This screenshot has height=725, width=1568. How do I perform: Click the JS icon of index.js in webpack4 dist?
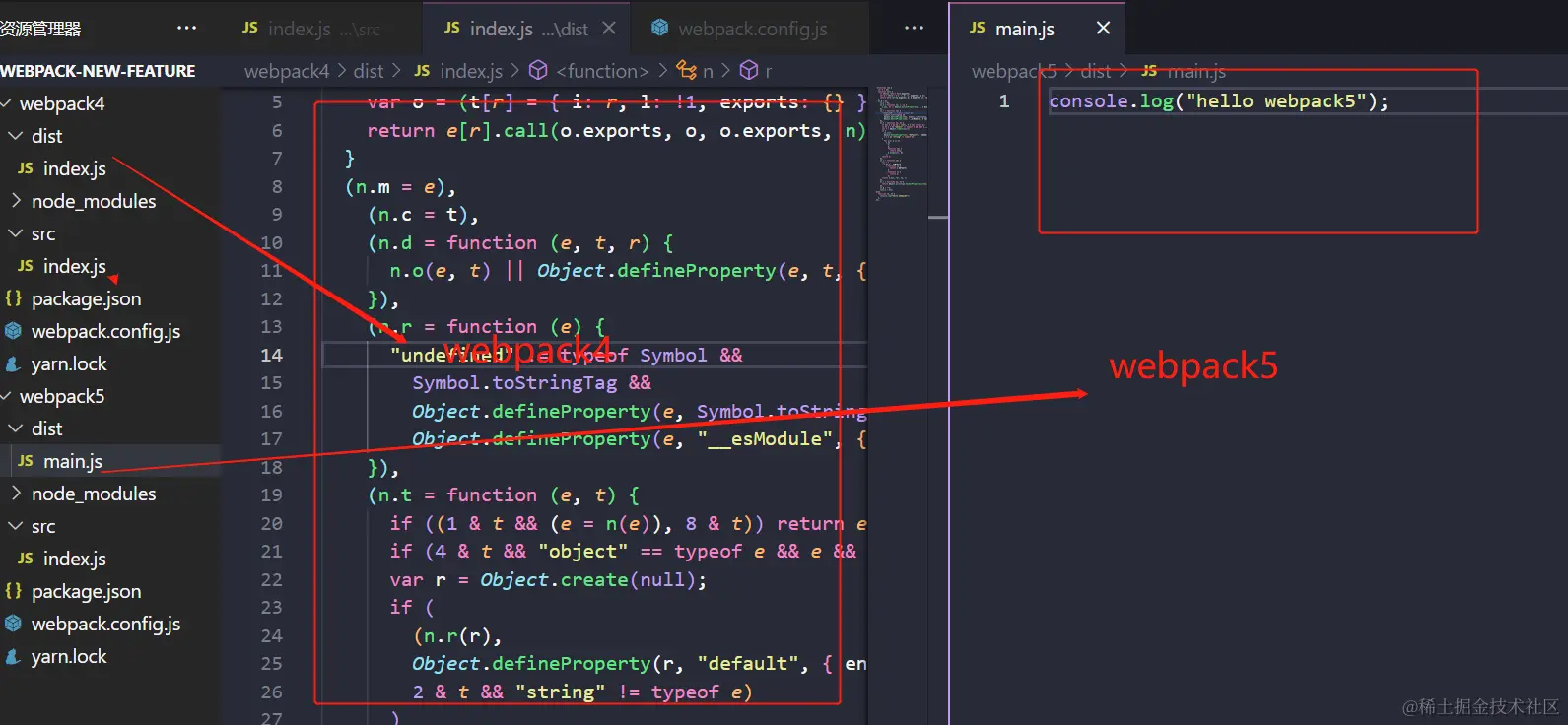click(x=26, y=168)
